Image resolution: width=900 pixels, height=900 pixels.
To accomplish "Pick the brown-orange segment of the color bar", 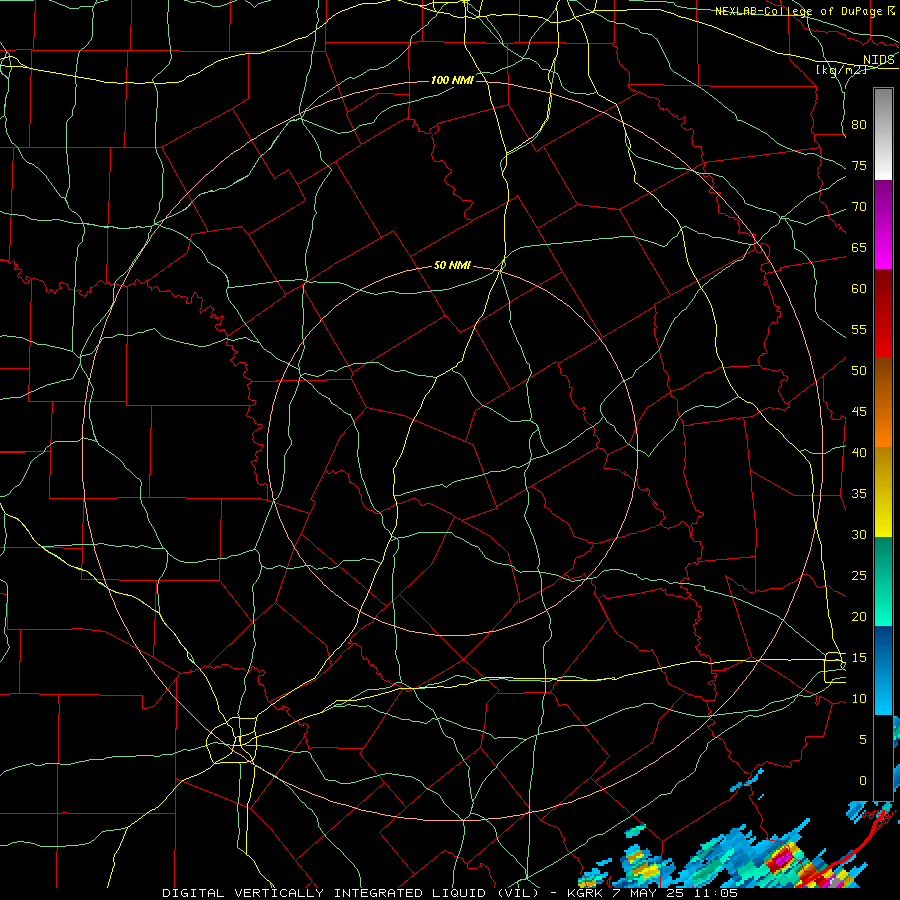I will (883, 403).
